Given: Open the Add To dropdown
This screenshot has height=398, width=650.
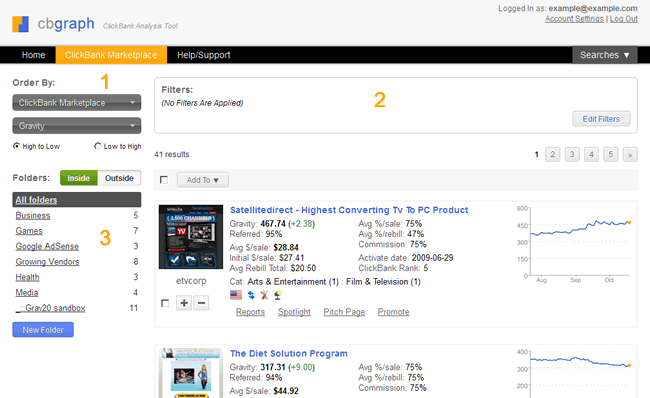Looking at the screenshot, I should [x=203, y=180].
